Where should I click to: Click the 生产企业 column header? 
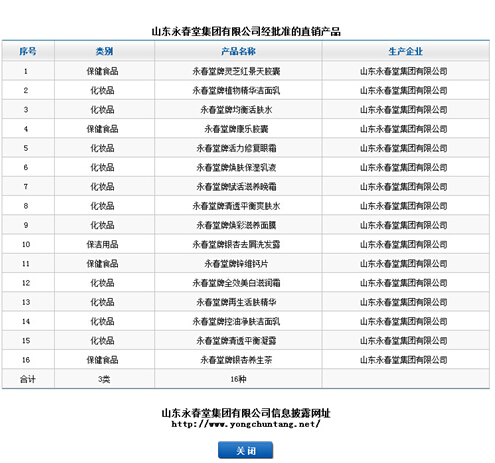tap(405, 51)
